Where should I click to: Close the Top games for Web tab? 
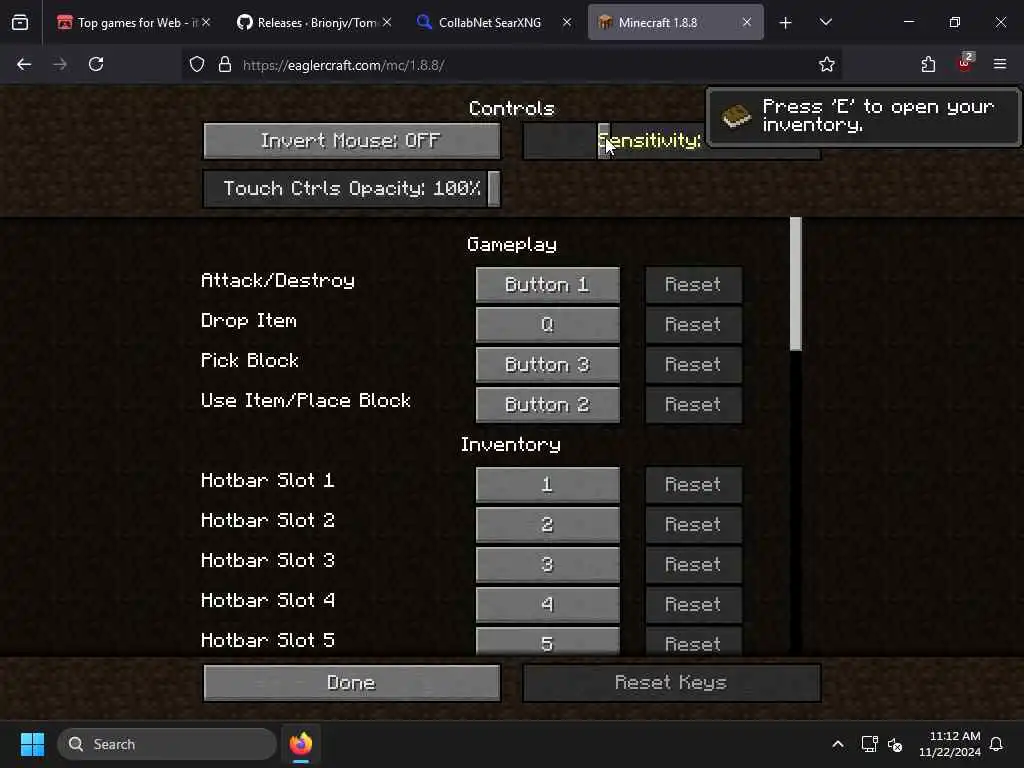click(x=206, y=22)
